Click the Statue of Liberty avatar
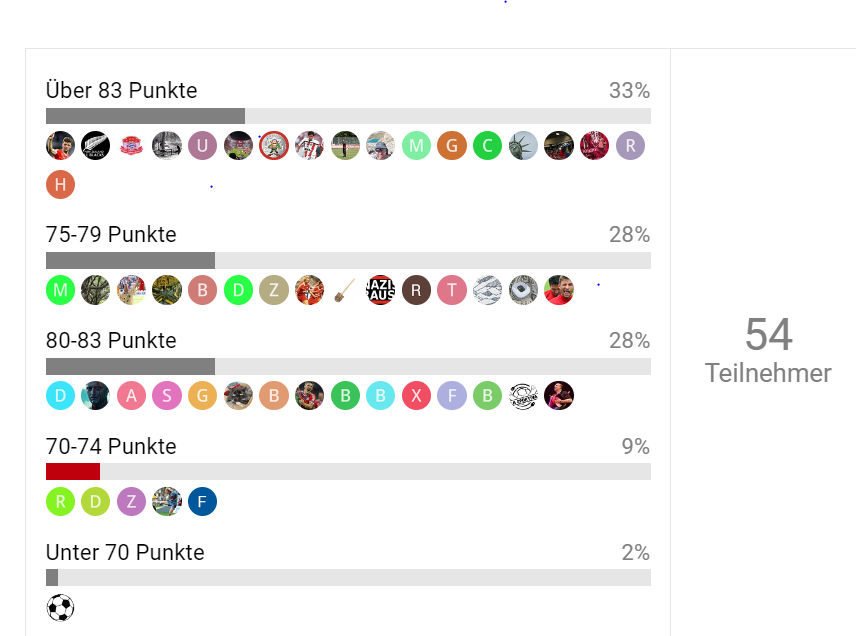Screen dimensions: 856x636 [x=523, y=146]
